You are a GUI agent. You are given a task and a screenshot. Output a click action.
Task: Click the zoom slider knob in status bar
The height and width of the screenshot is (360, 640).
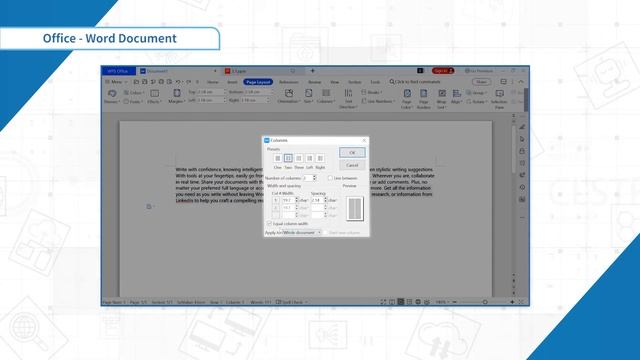[x=485, y=302]
